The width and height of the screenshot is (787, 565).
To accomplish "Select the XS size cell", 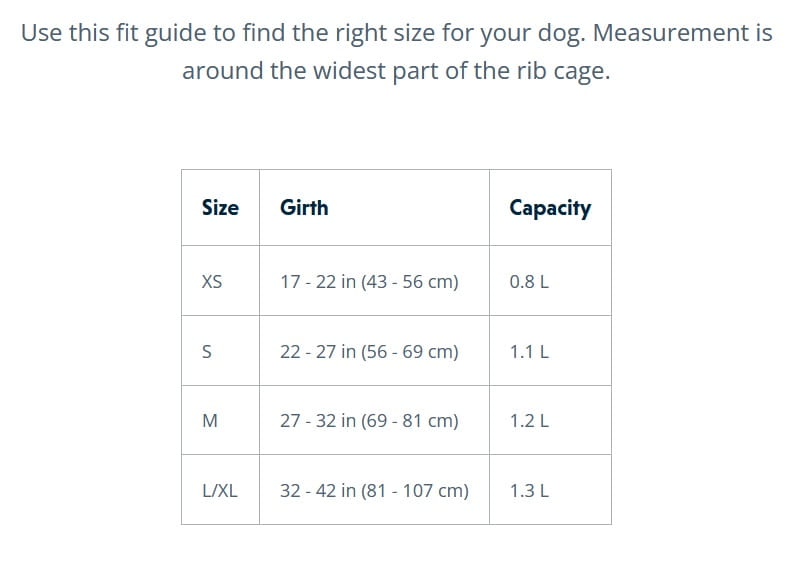I will 212,282.
